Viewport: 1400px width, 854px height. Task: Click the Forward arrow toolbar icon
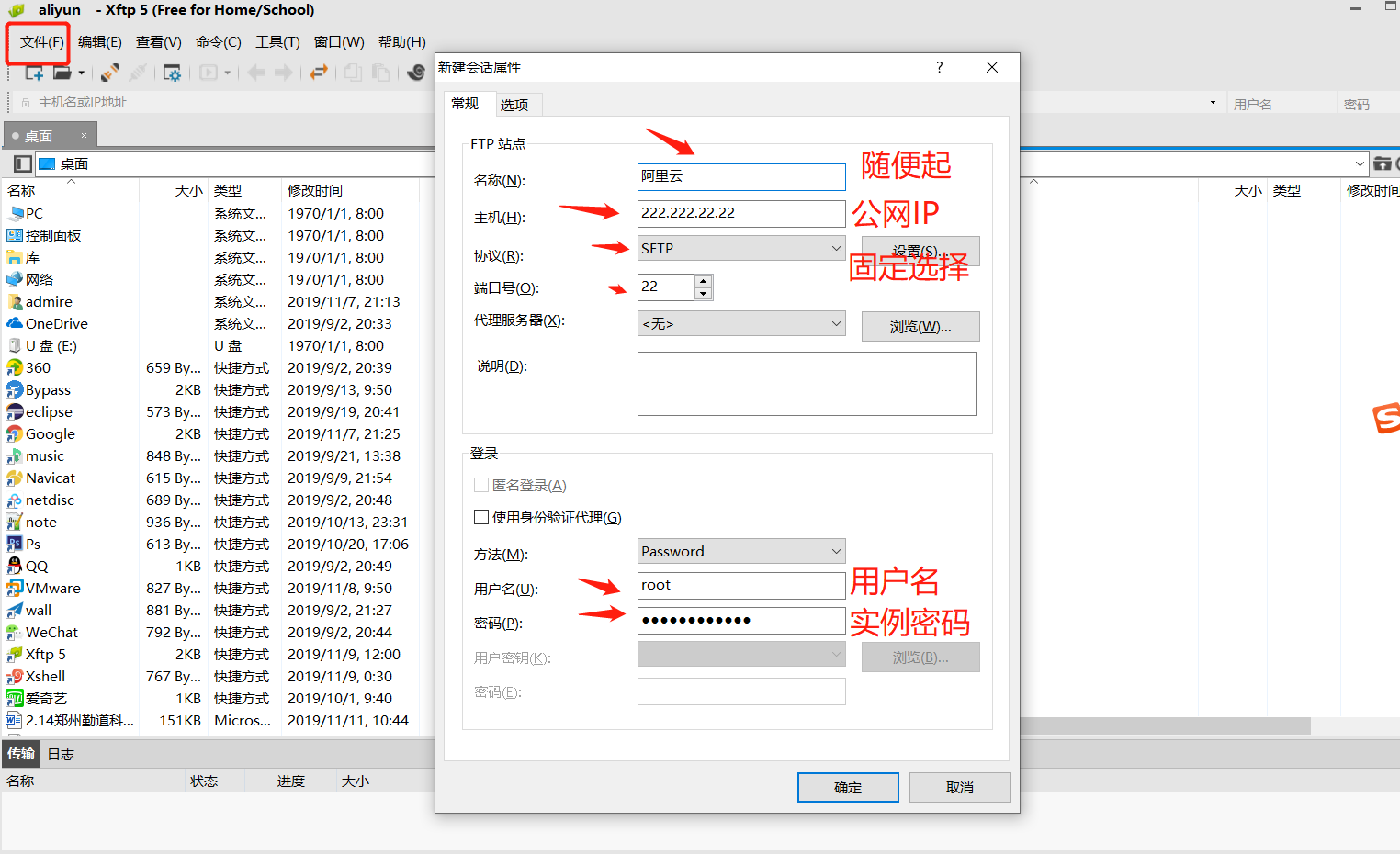pyautogui.click(x=284, y=73)
